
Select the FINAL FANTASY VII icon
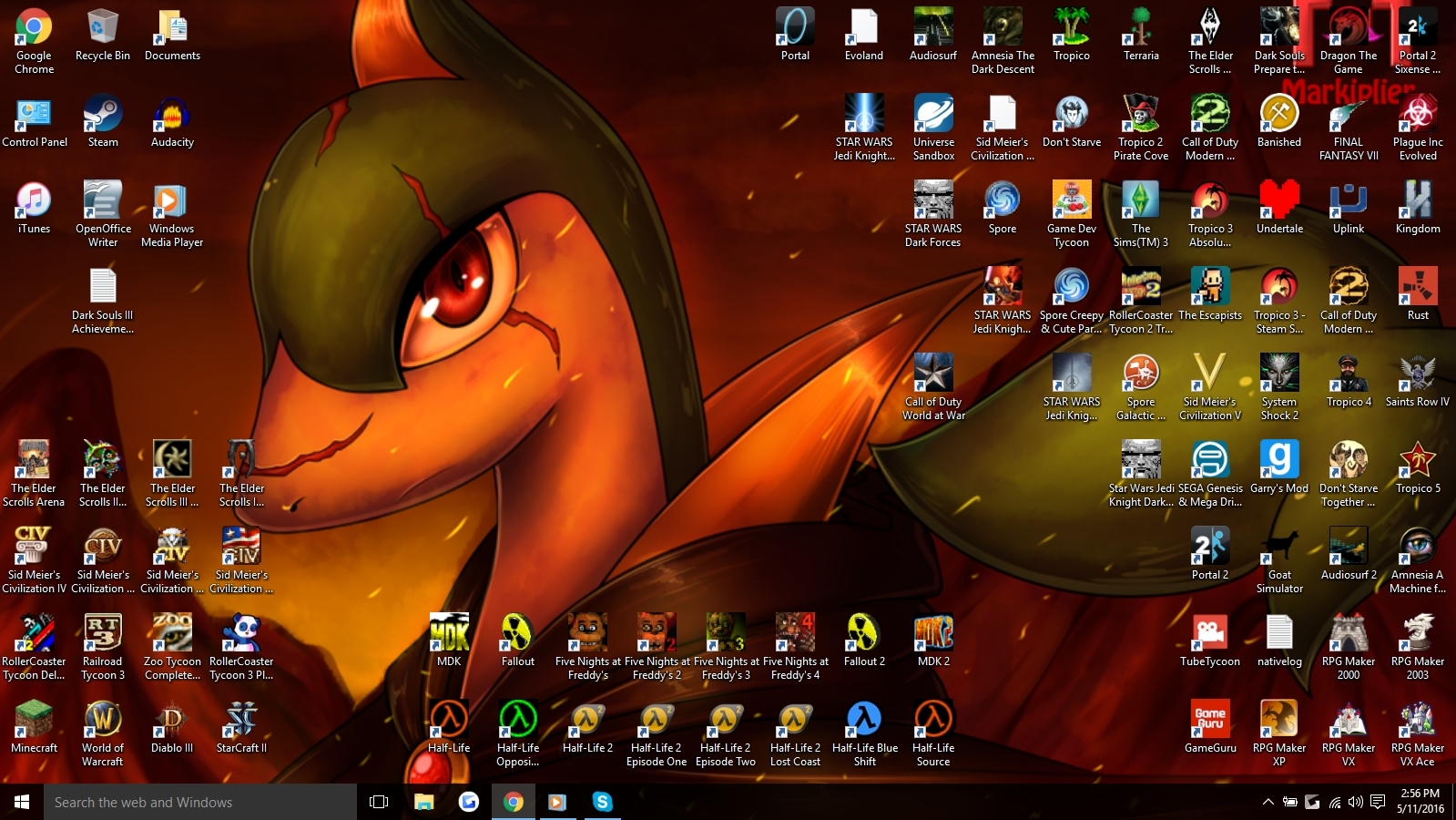[x=1349, y=128]
